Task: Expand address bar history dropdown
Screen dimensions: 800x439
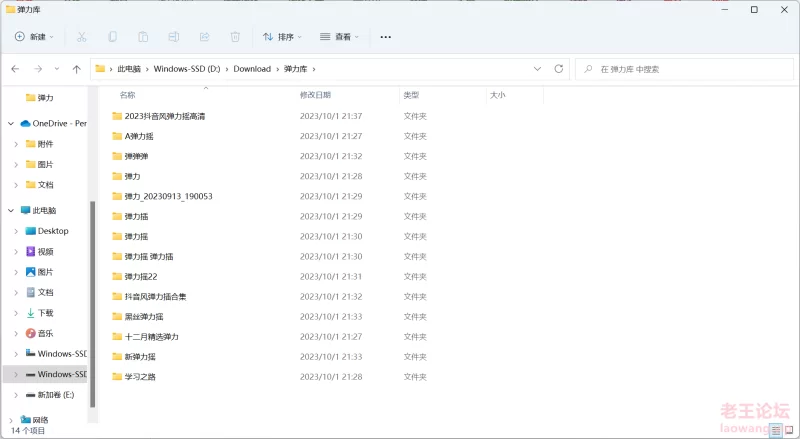Action: (537, 69)
